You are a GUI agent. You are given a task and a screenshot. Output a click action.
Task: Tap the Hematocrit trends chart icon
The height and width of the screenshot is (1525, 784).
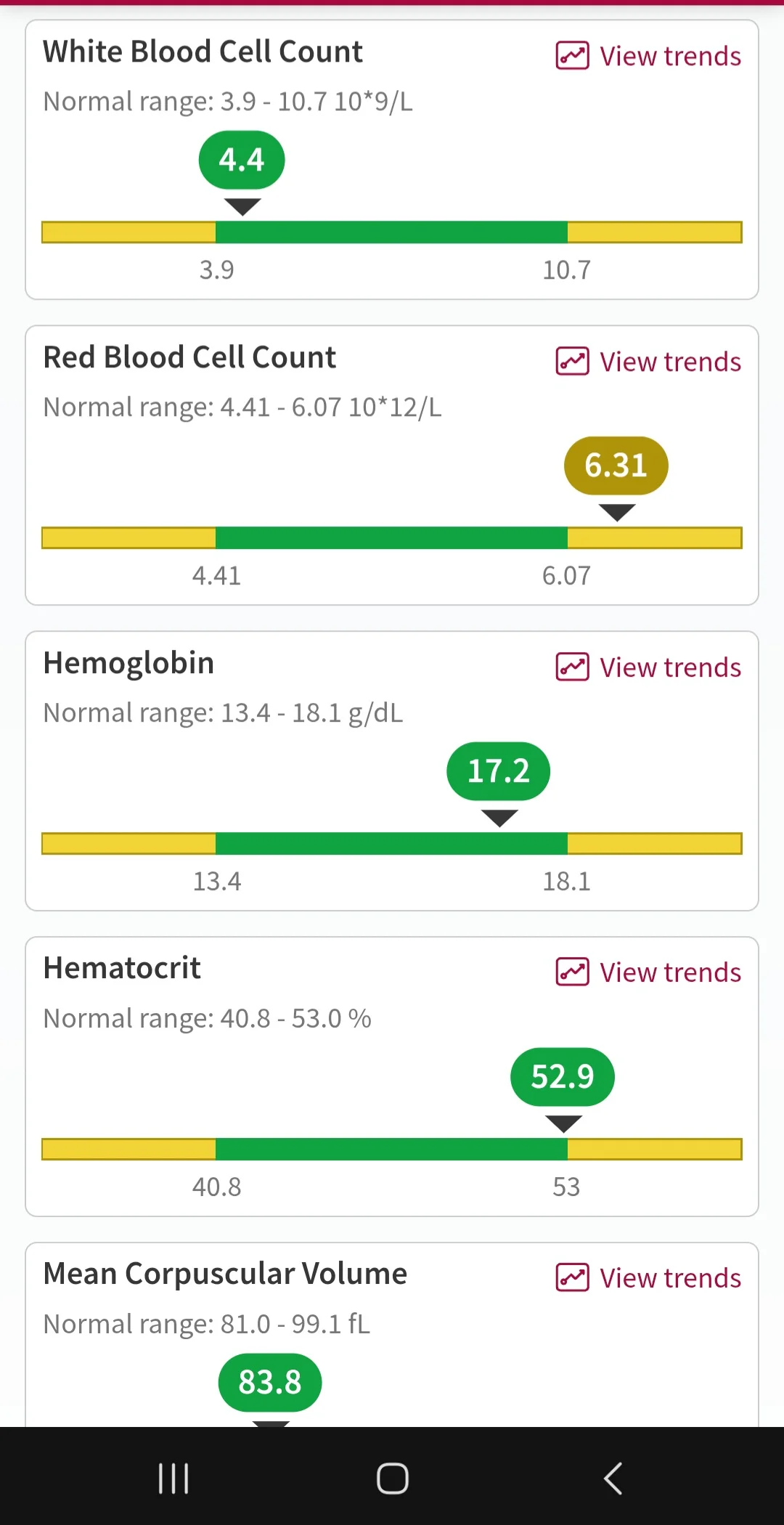click(572, 972)
